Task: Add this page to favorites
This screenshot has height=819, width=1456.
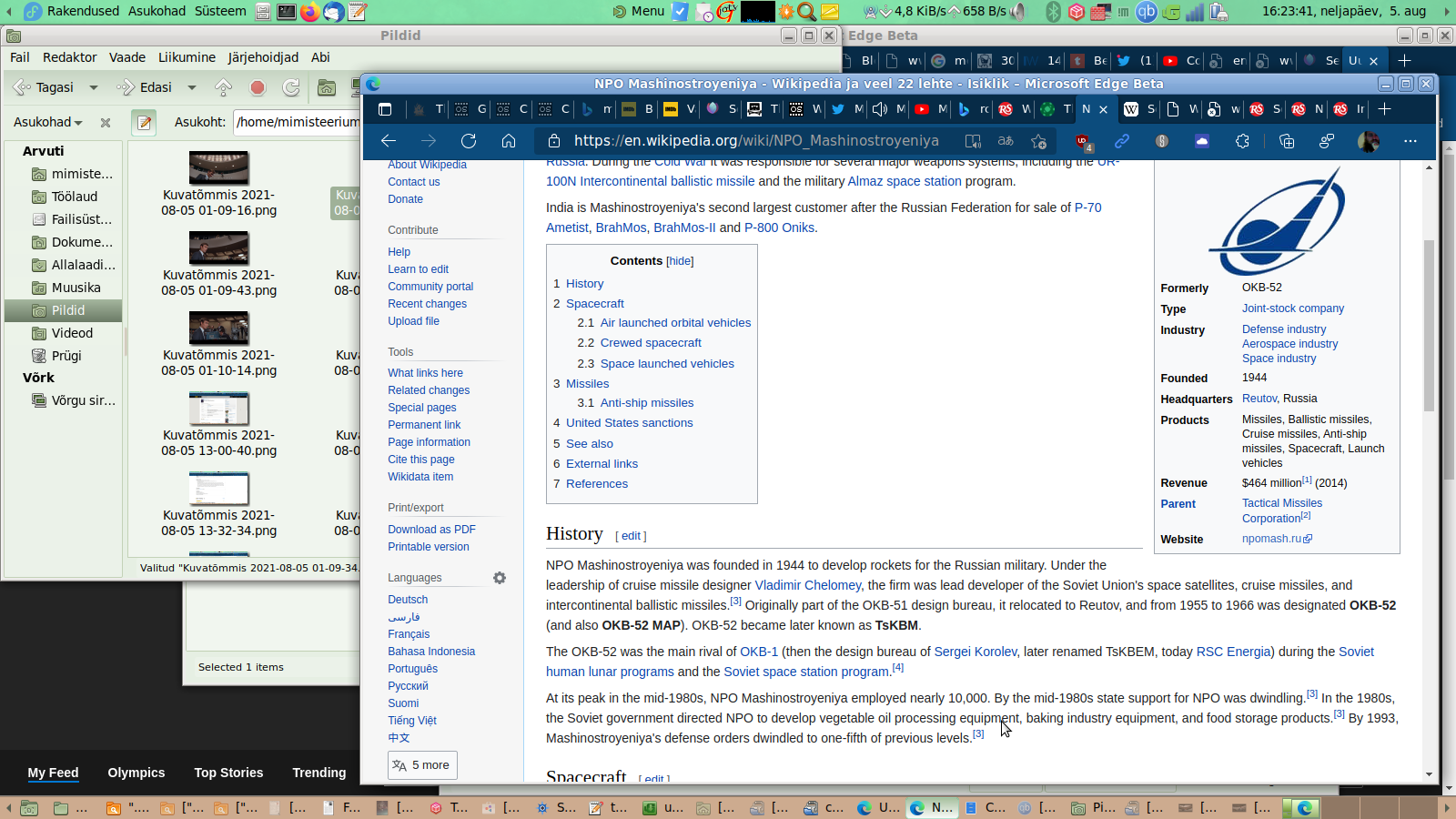Action: click(x=1039, y=141)
